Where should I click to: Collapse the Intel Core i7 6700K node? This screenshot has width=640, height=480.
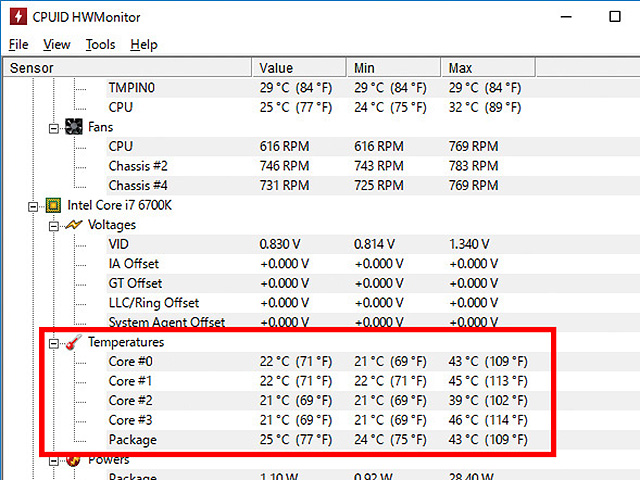33,207
